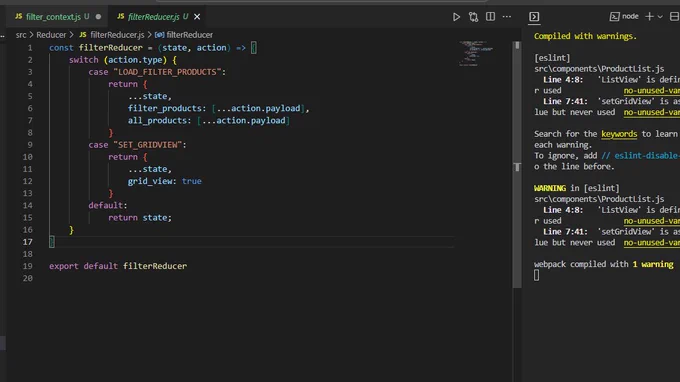This screenshot has width=680, height=382.
Task: Click the src breadcrumb
Action: (21, 35)
